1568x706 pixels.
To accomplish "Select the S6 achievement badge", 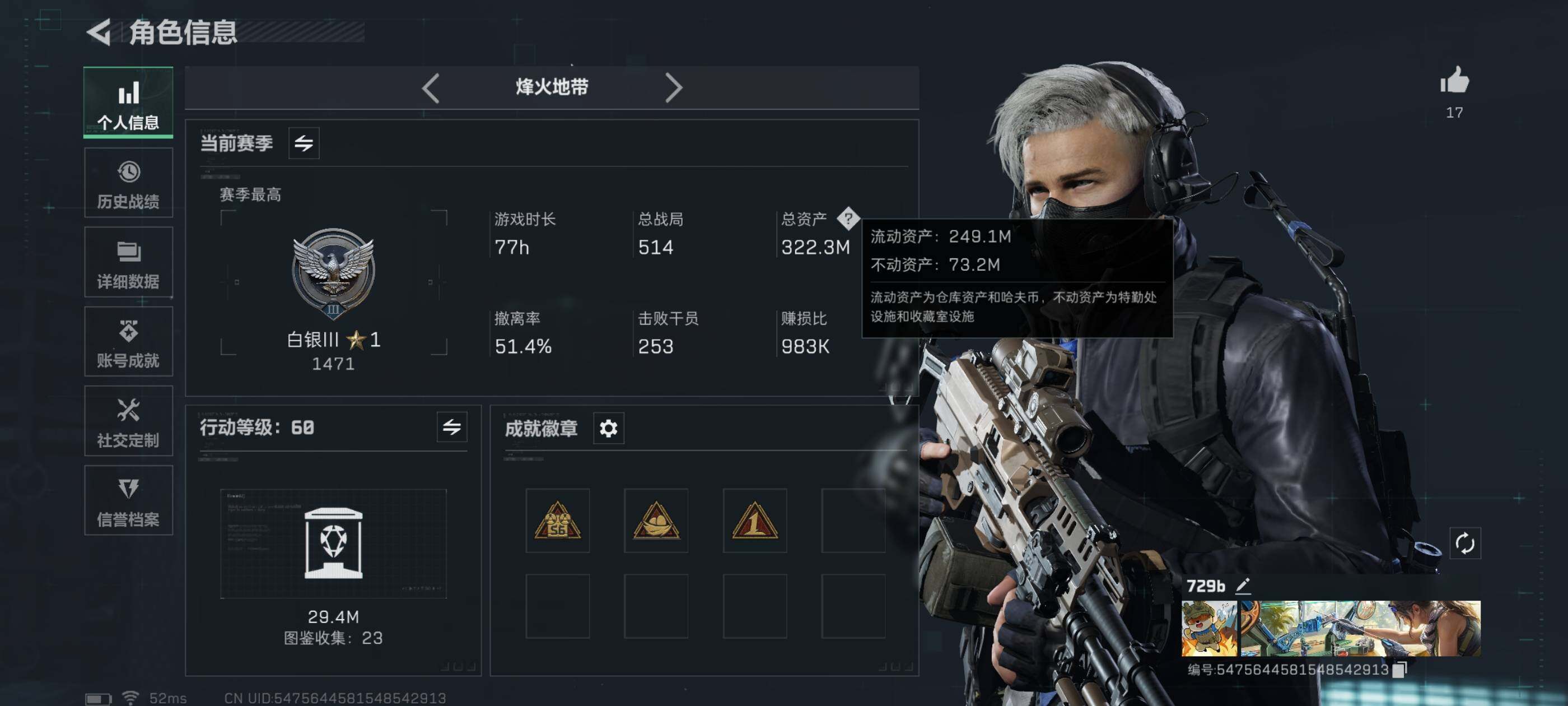I will click(x=558, y=521).
